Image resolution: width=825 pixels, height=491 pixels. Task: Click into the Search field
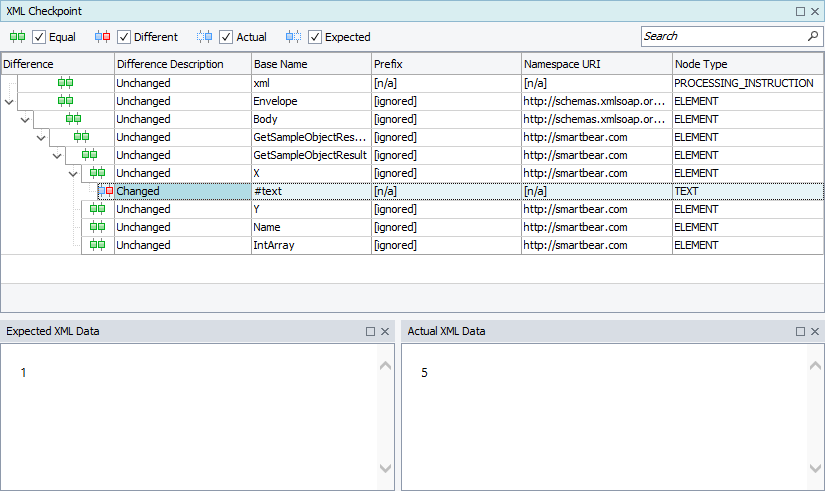720,36
